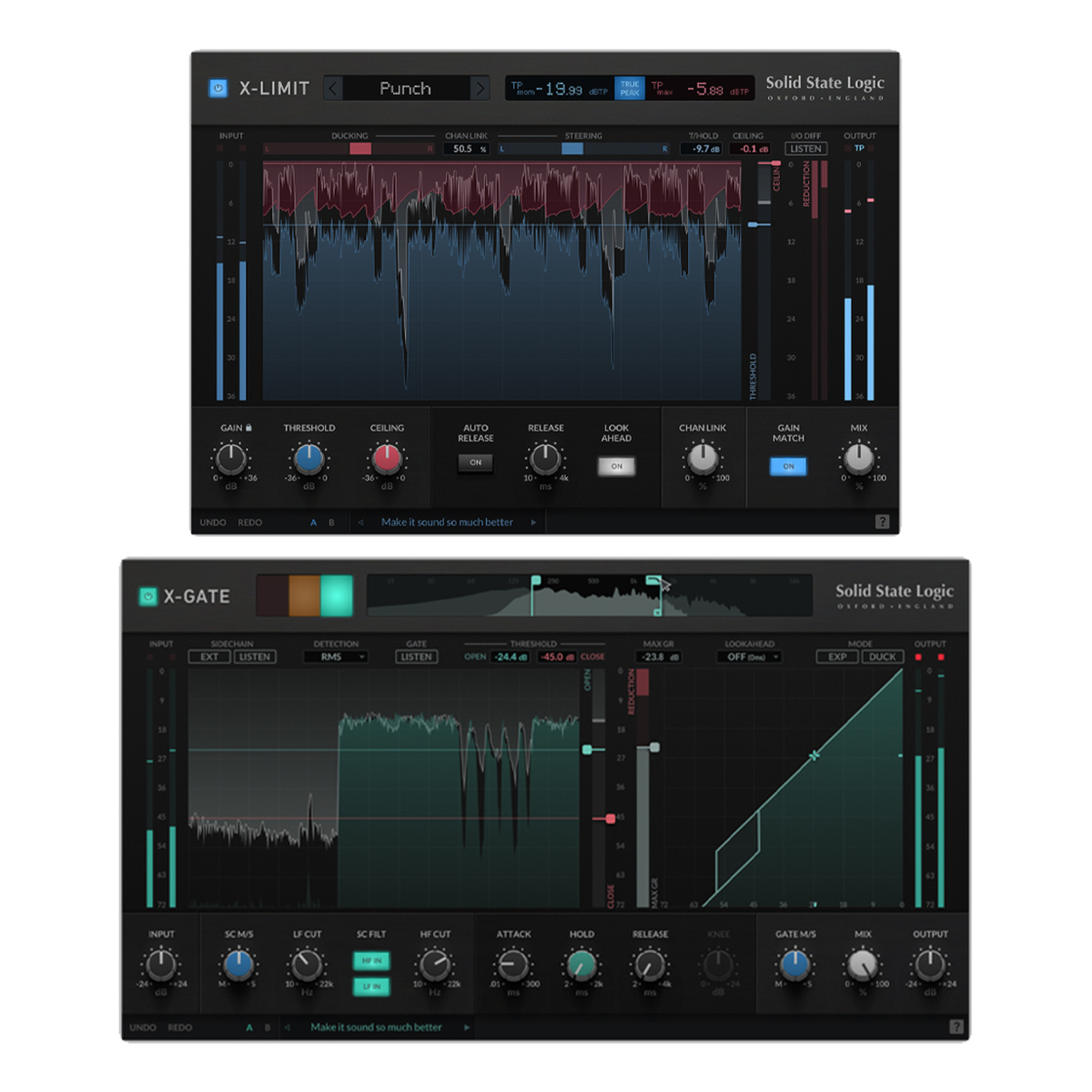Click the SC M/S blue knob
Screen dimensions: 1092x1092
[x=238, y=965]
